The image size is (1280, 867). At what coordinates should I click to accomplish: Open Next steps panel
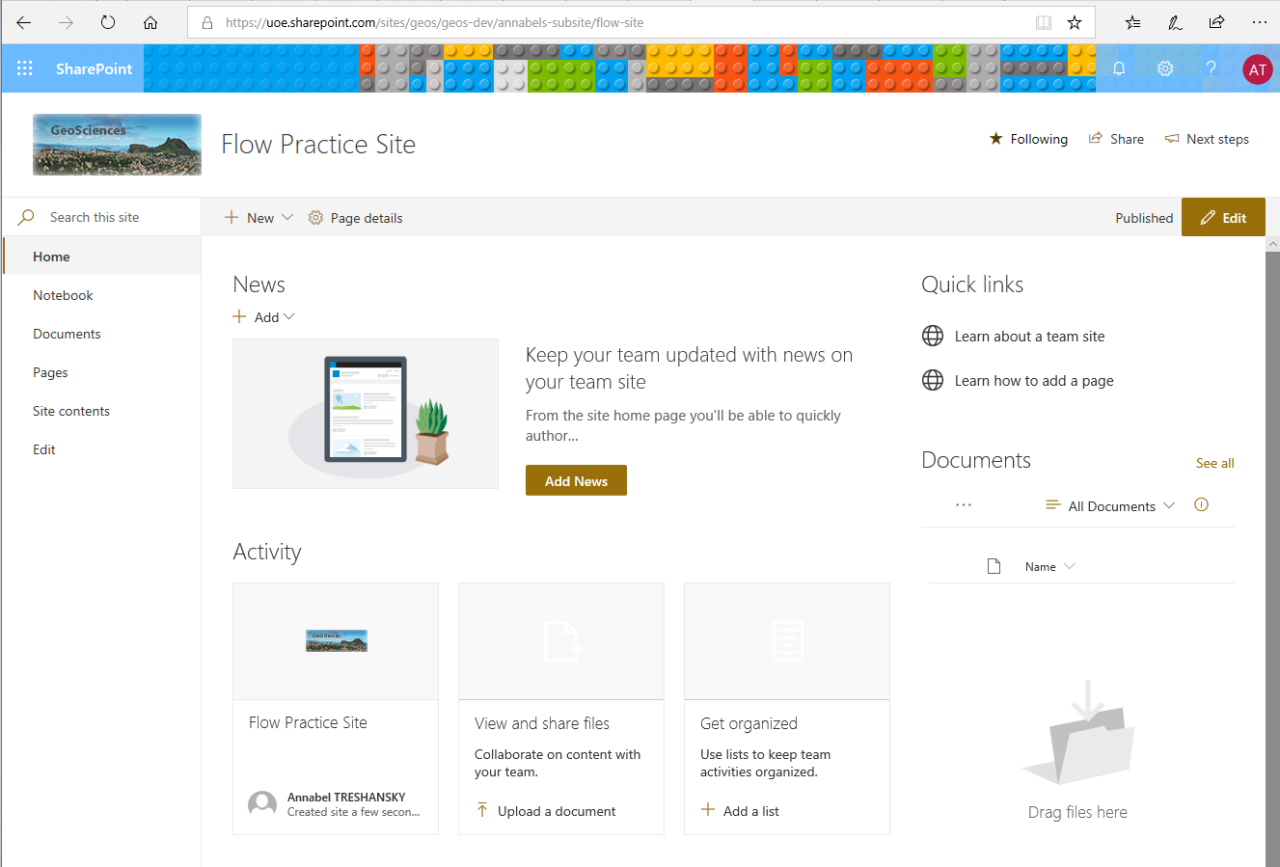coord(1206,139)
